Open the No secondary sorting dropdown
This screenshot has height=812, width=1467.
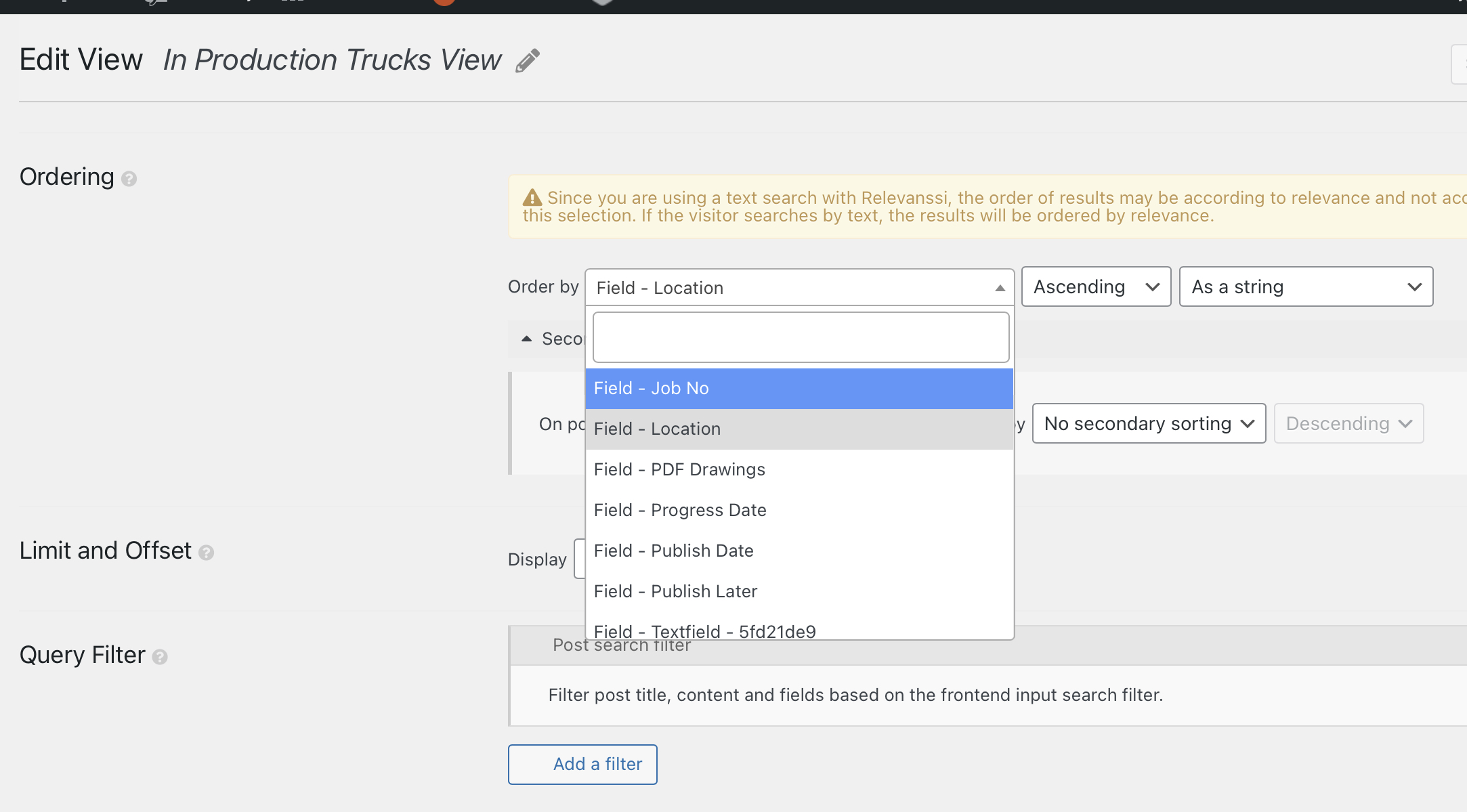[1149, 423]
